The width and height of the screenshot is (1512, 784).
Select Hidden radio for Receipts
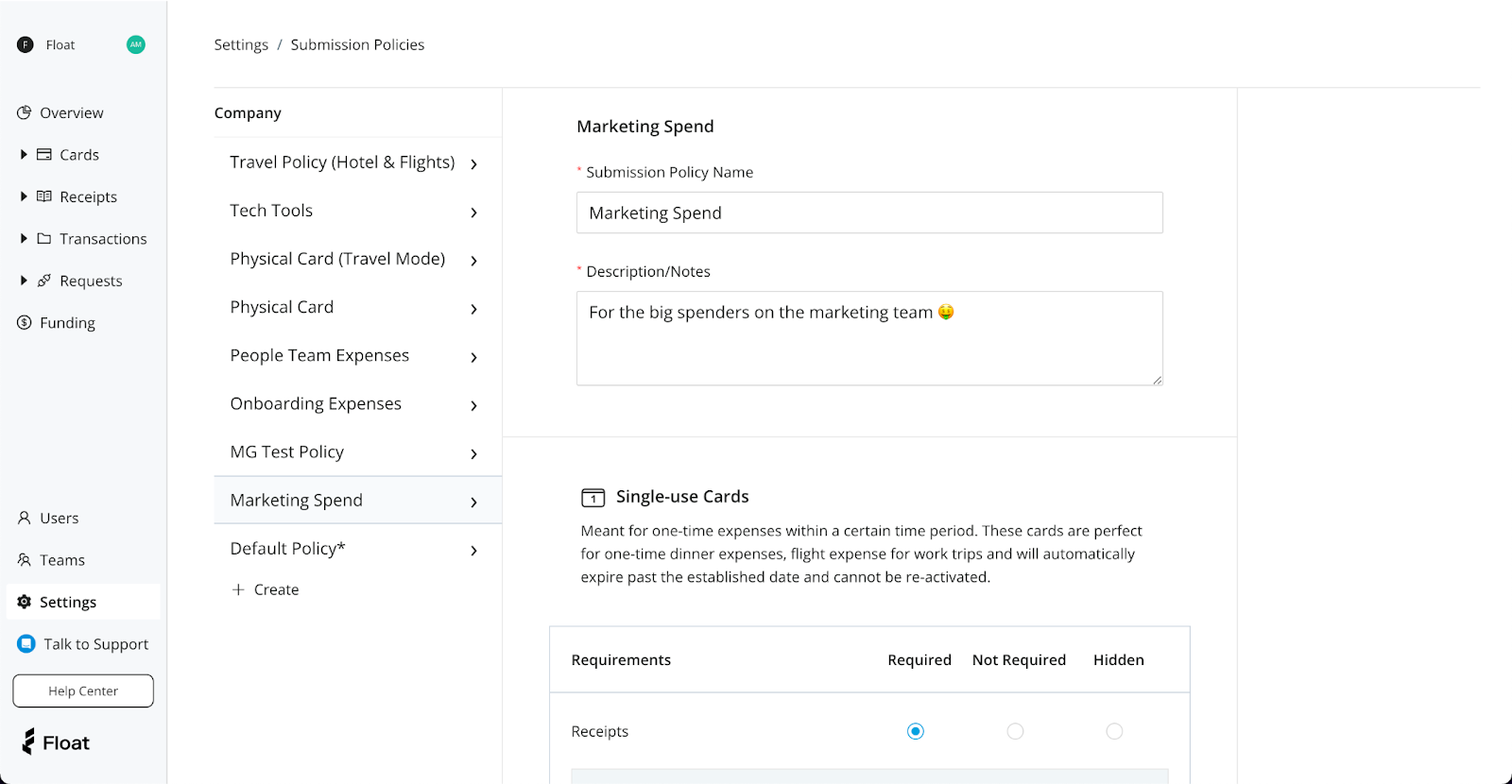[x=1114, y=731]
